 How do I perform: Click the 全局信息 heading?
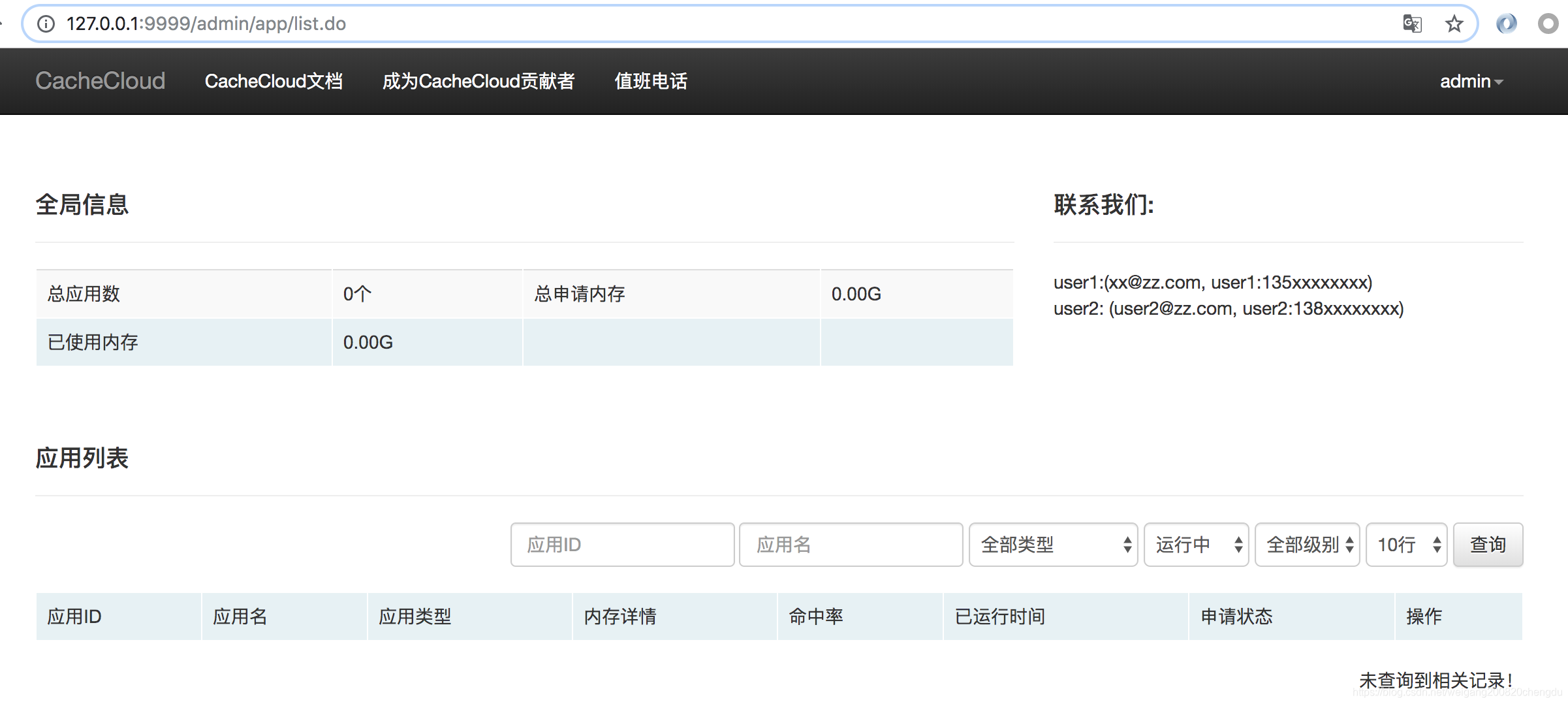coord(82,204)
